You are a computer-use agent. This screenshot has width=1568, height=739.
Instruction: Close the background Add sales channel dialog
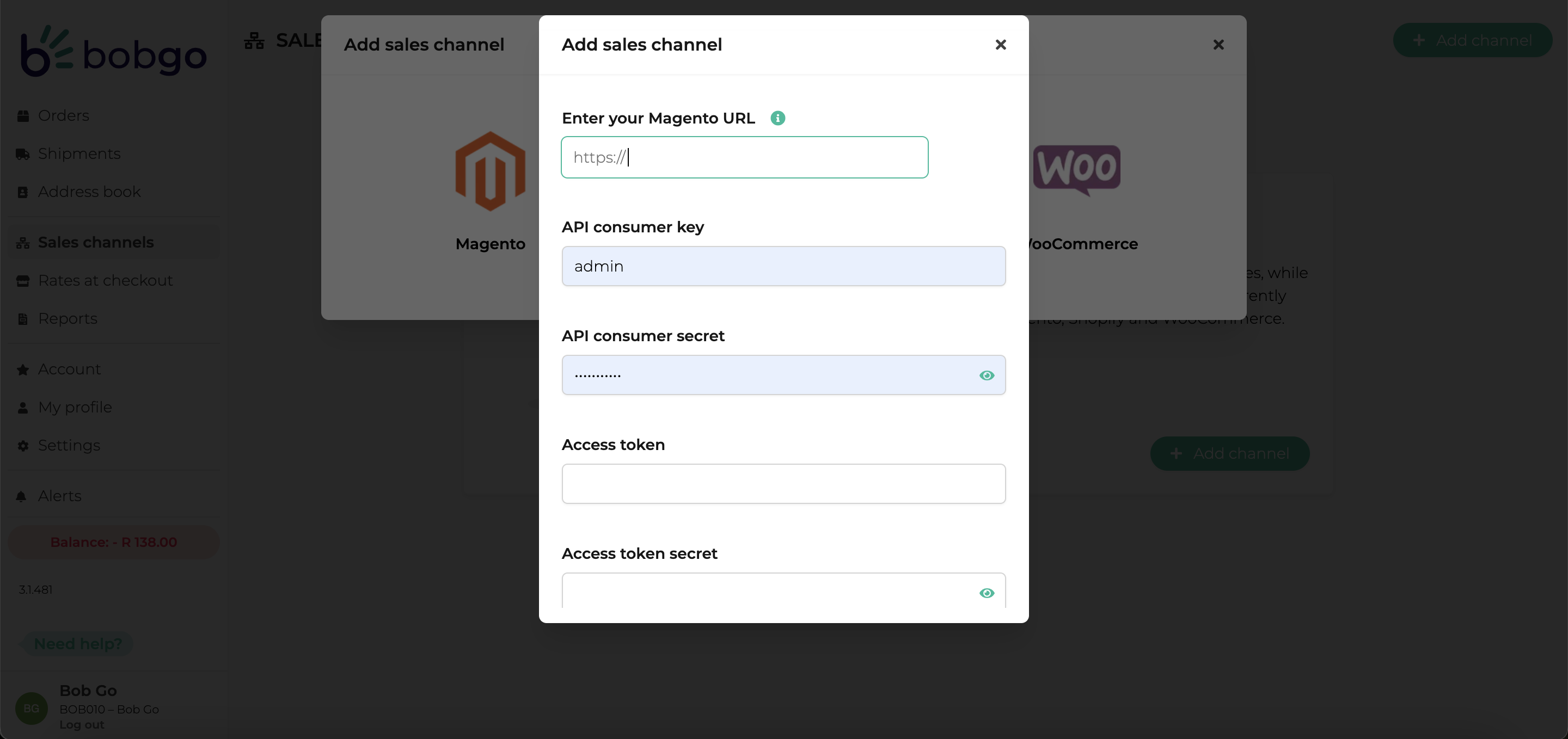(x=1218, y=45)
